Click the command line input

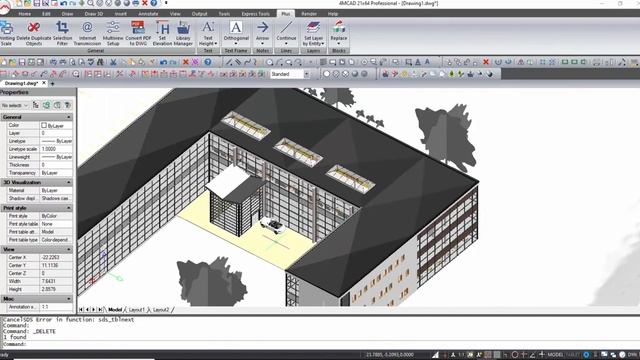pyautogui.click(x=320, y=344)
